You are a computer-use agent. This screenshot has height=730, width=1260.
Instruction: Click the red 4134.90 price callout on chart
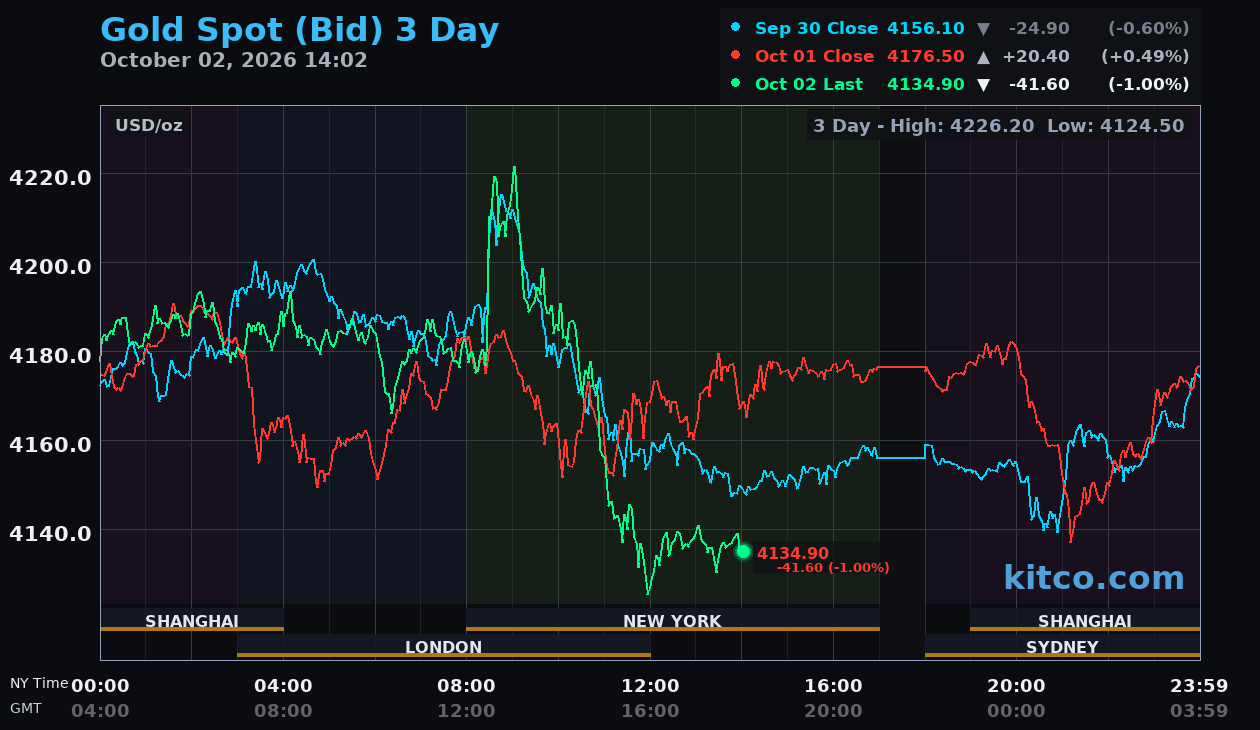pyautogui.click(x=793, y=553)
